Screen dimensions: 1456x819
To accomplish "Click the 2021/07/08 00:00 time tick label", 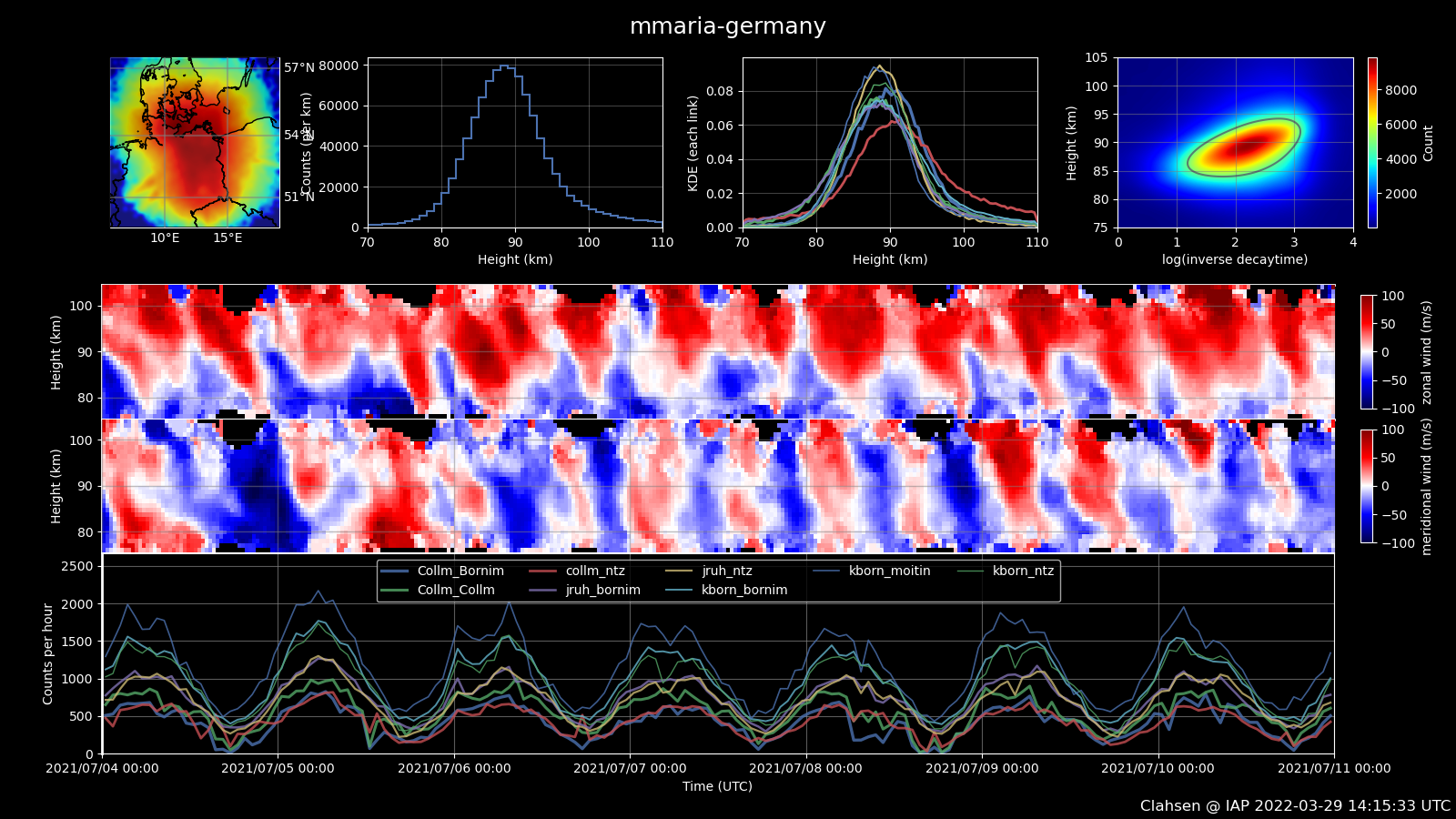I will tap(805, 769).
